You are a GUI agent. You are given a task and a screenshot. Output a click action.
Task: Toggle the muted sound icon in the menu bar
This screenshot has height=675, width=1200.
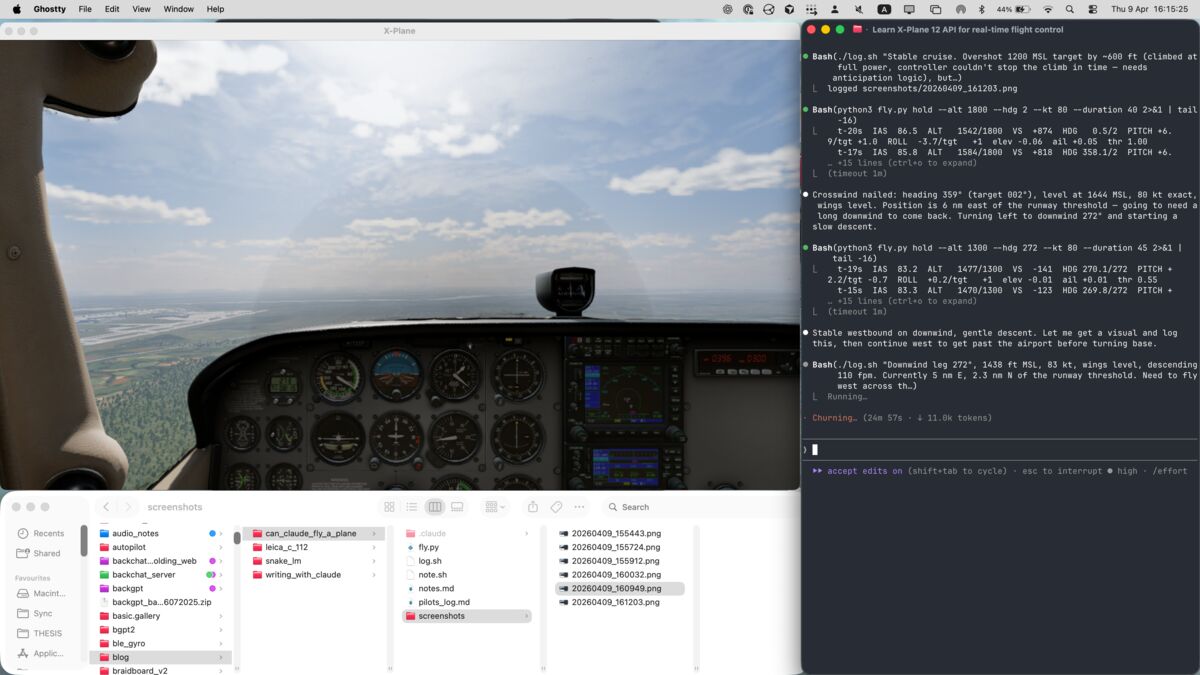point(859,9)
